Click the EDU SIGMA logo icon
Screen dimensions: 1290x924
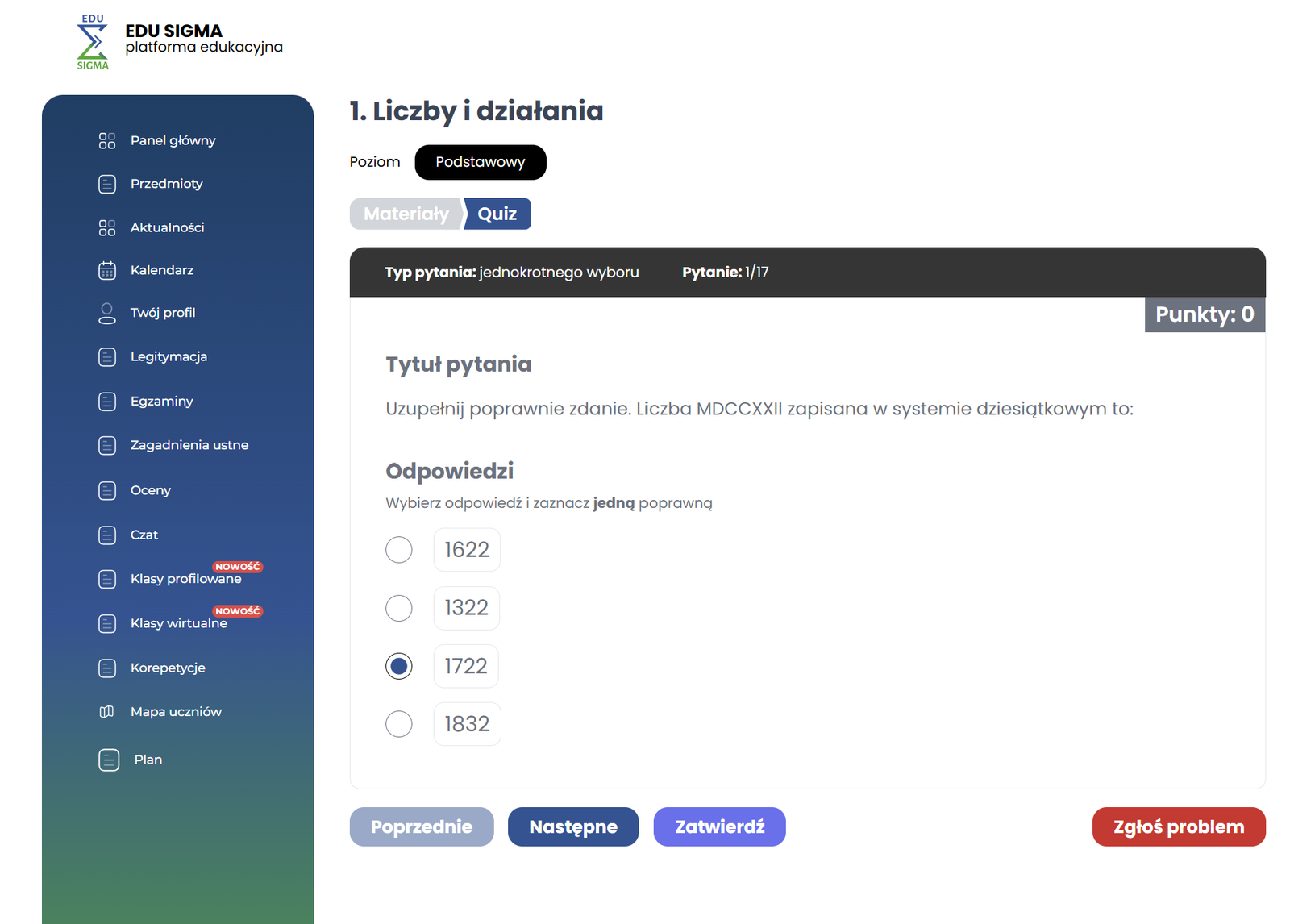[x=92, y=42]
